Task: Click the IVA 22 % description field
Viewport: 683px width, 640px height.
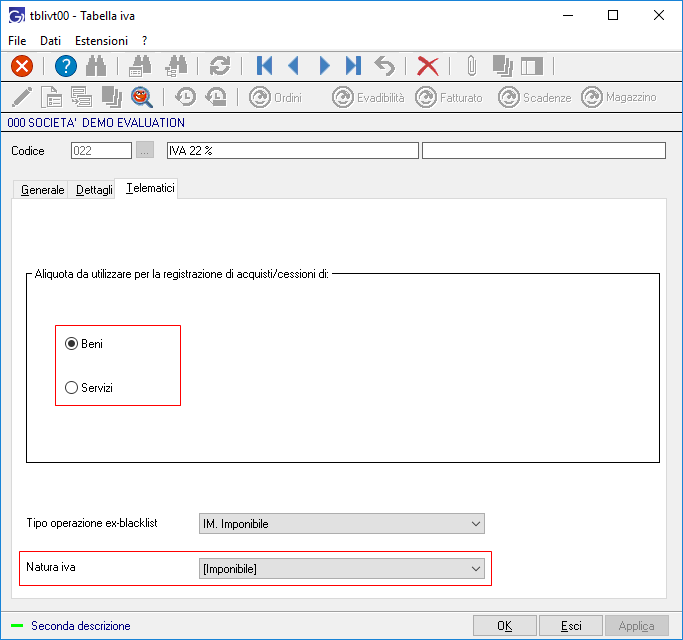Action: 293,151
